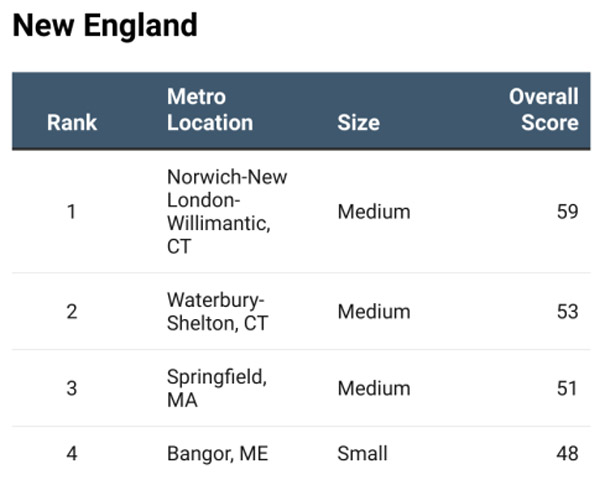
Task: Sort by the Rank column header
Action: tap(71, 122)
